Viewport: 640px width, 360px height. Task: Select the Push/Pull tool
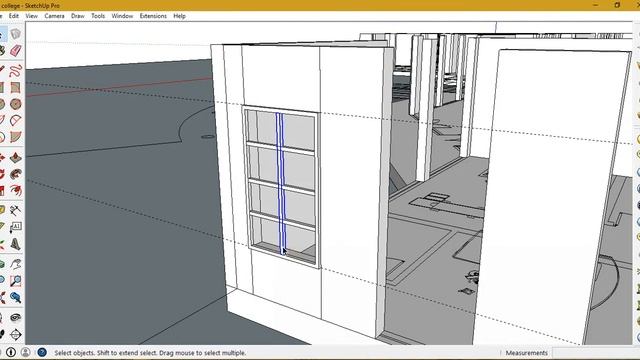point(16,157)
